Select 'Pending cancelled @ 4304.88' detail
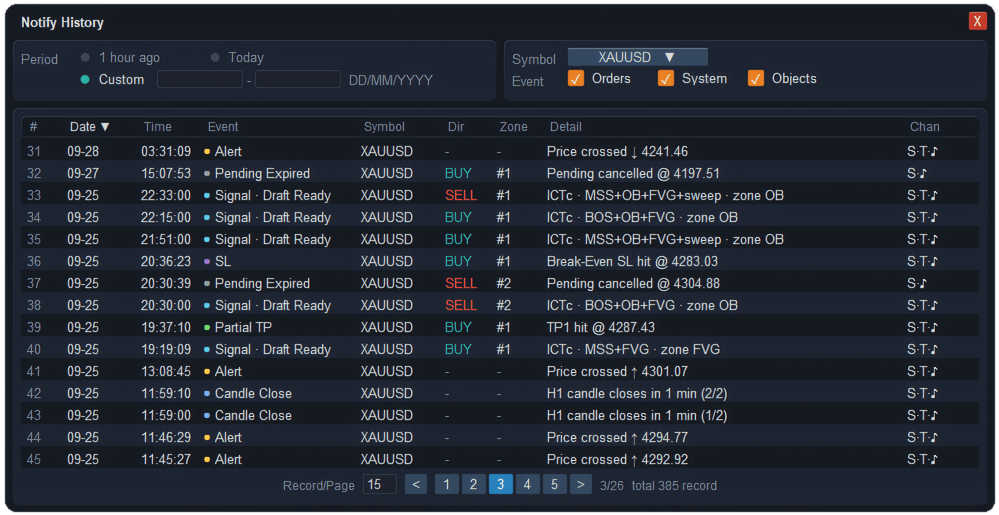The height and width of the screenshot is (515, 999). pos(633,283)
